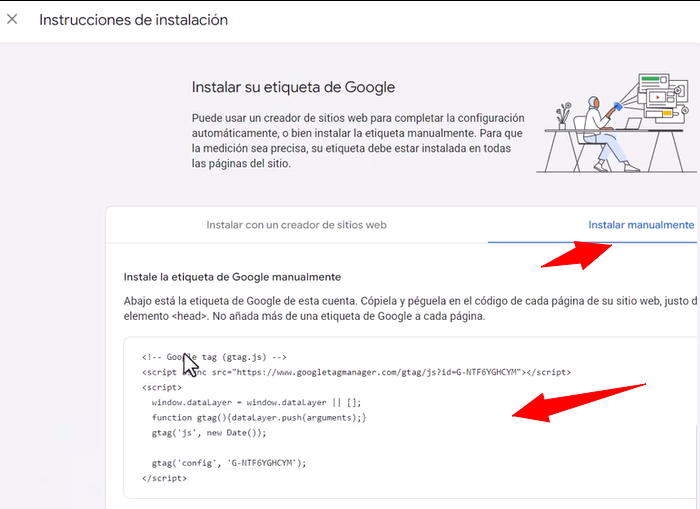This screenshot has width=700, height=509.
Task: Click the Instalar su etiqueta de Google heading
Action: (293, 87)
